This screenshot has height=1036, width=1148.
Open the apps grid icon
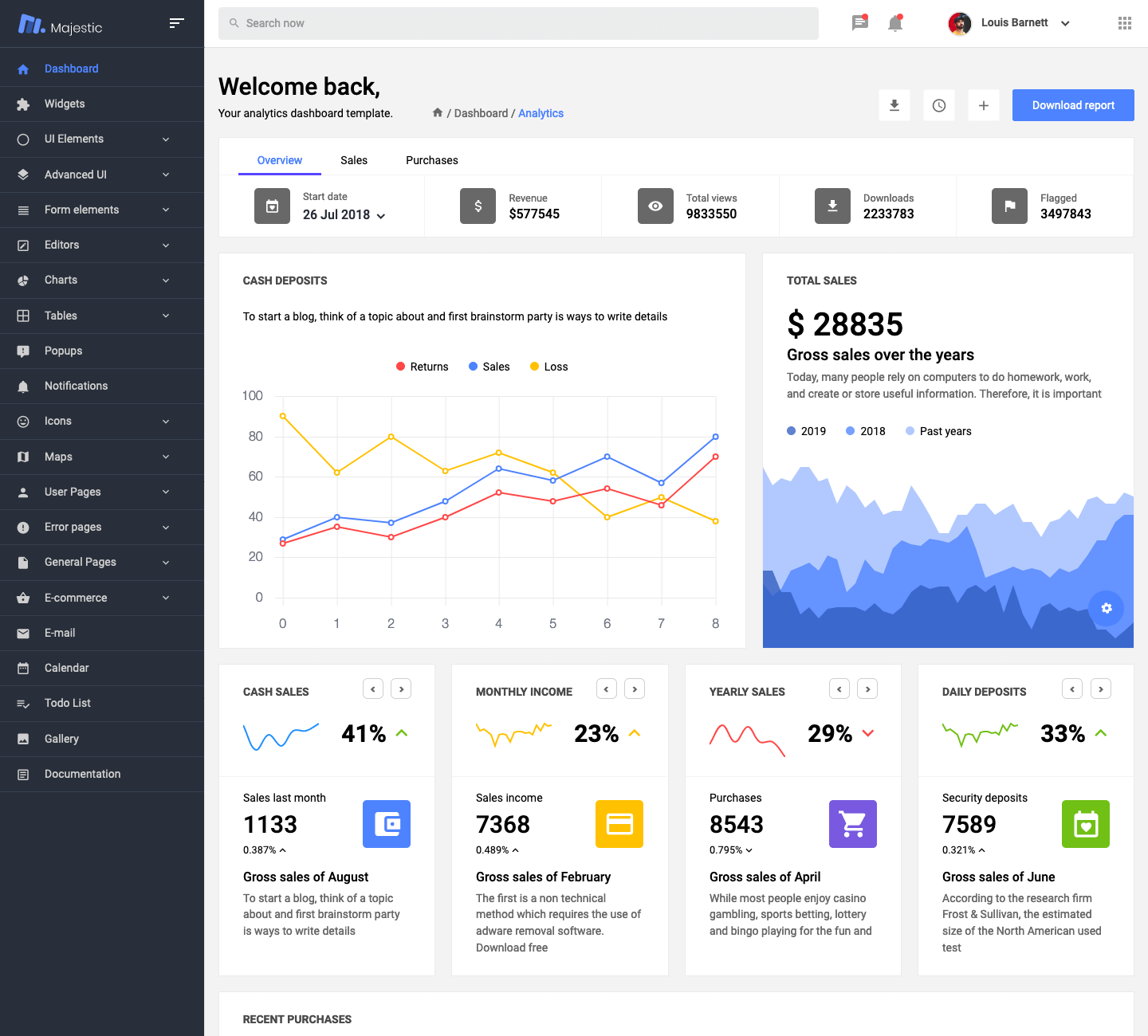[1125, 23]
